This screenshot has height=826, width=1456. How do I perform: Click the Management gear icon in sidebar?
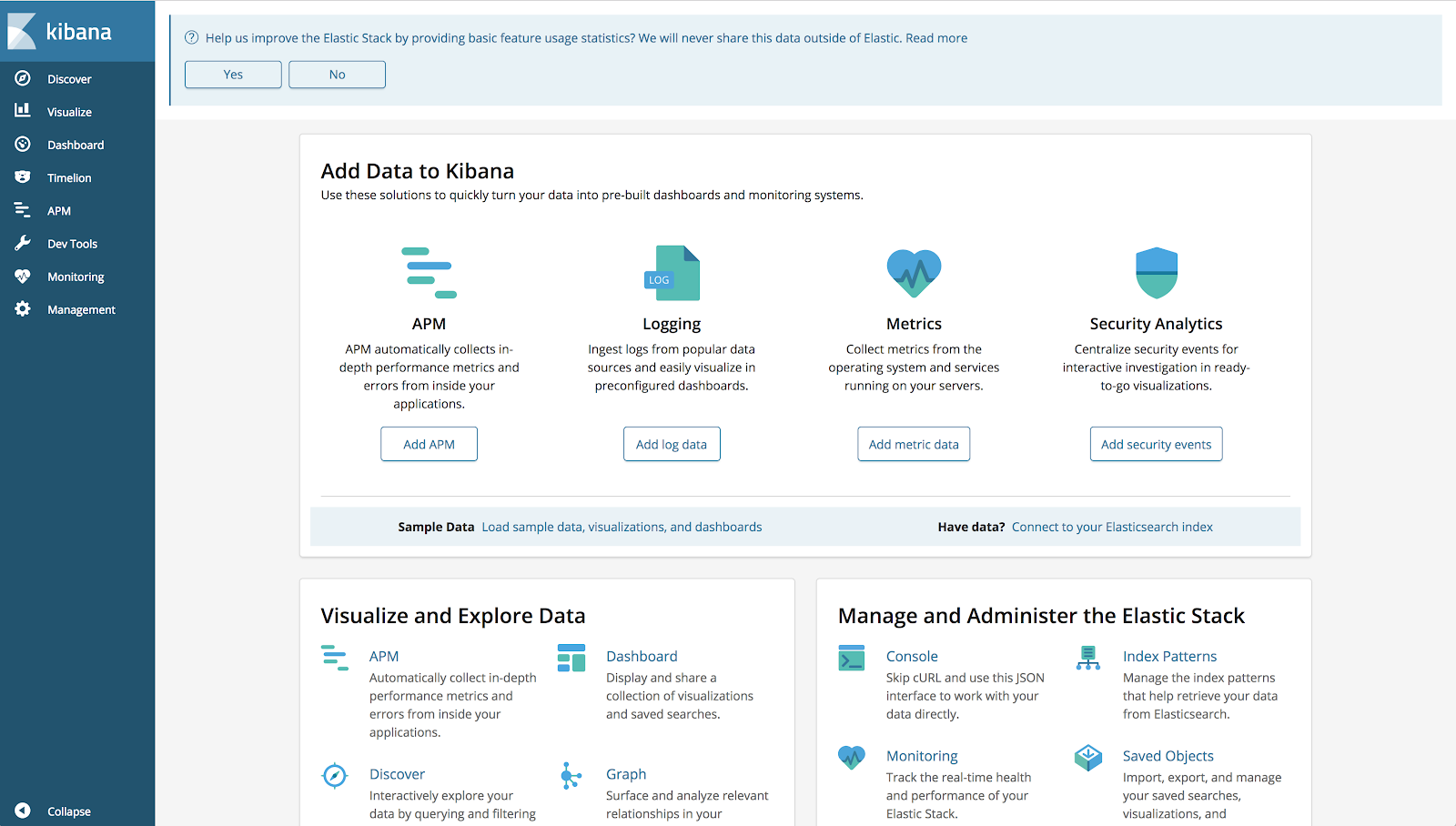pyautogui.click(x=23, y=309)
